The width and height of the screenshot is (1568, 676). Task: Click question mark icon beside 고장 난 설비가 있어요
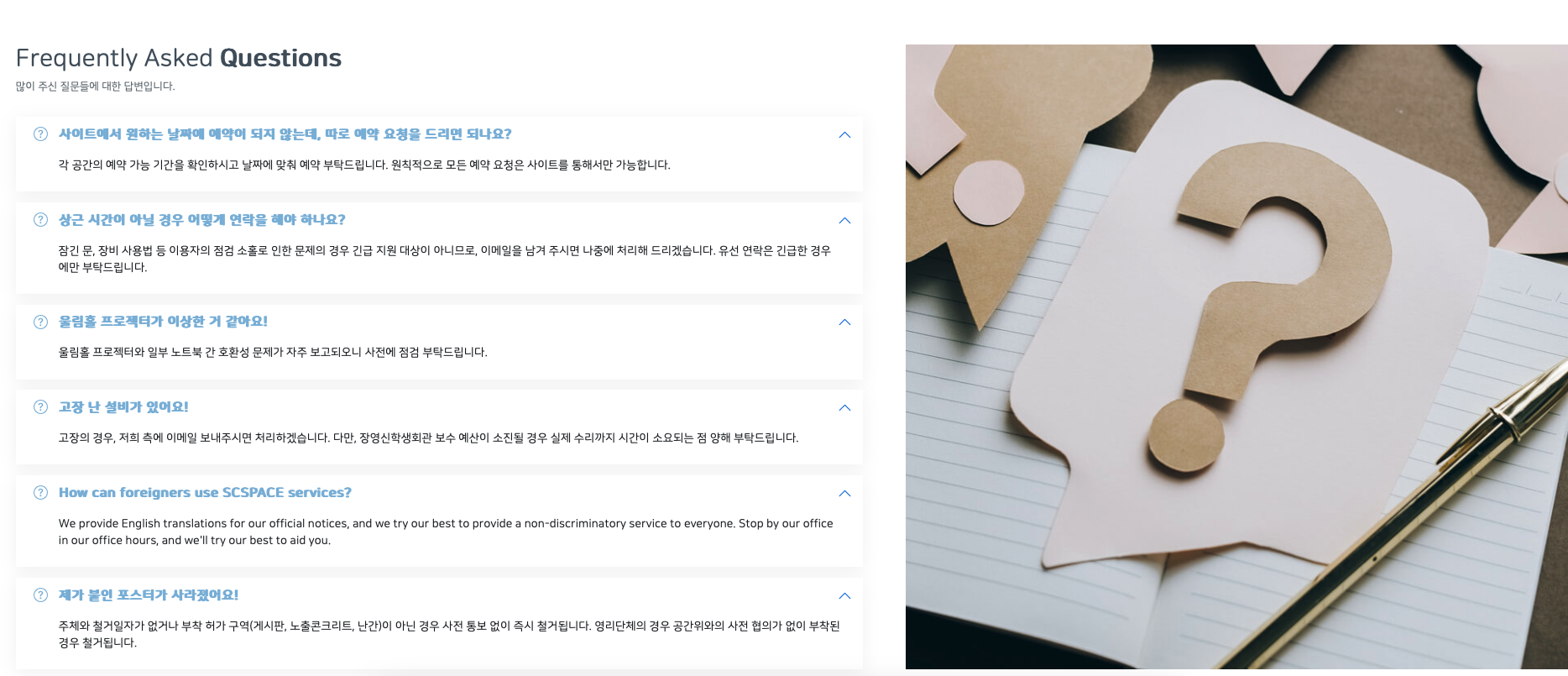click(40, 407)
